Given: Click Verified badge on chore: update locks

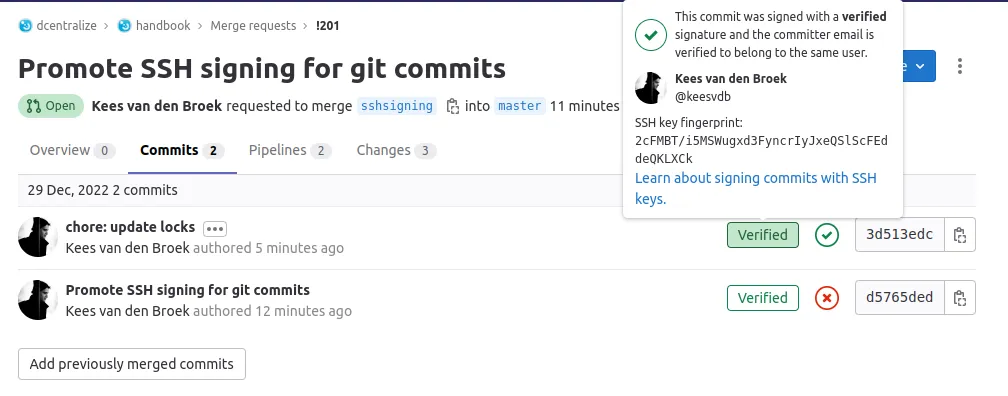Looking at the screenshot, I should 762,235.
